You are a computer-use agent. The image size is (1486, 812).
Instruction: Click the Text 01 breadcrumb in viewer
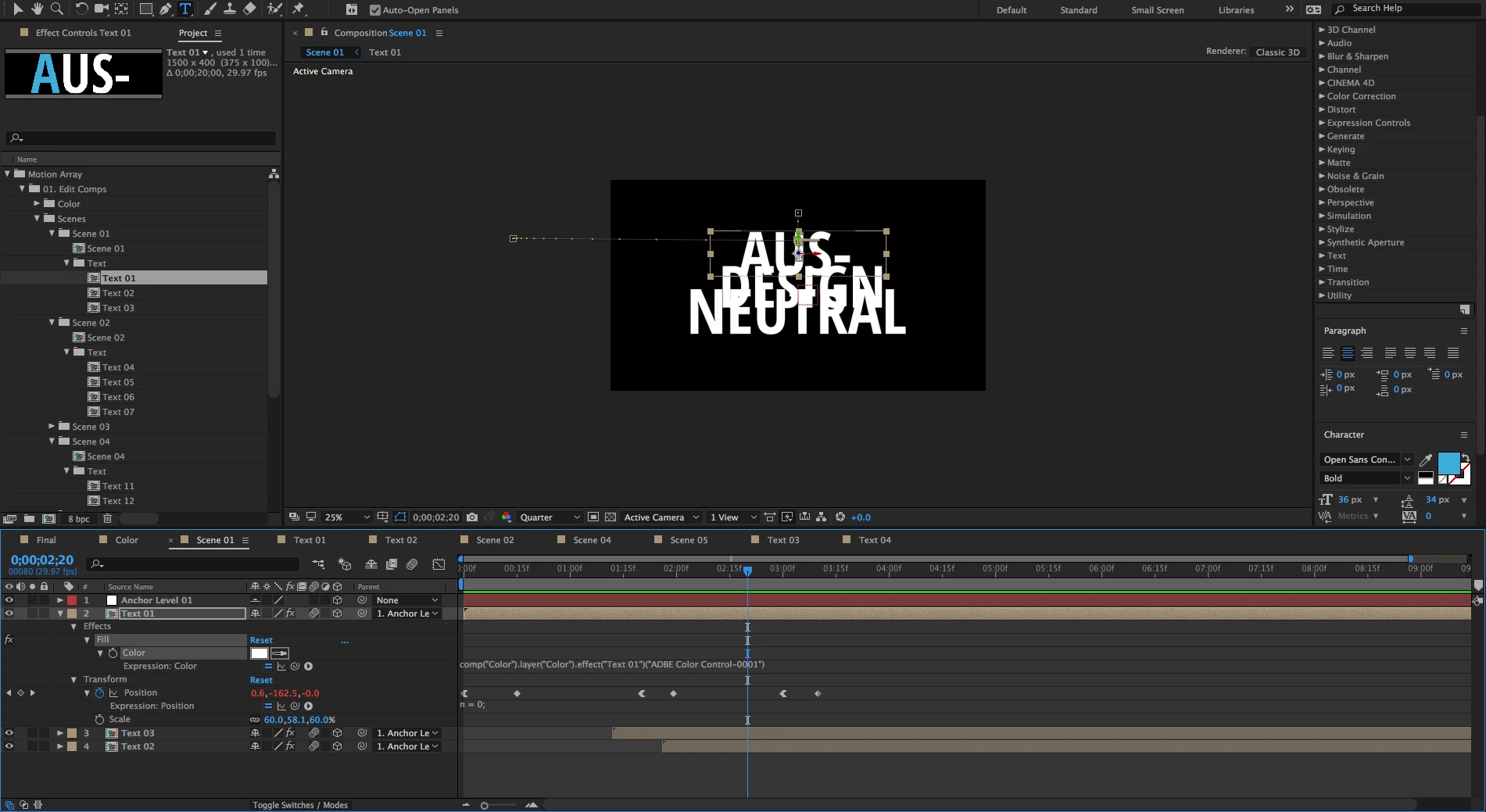(x=385, y=52)
